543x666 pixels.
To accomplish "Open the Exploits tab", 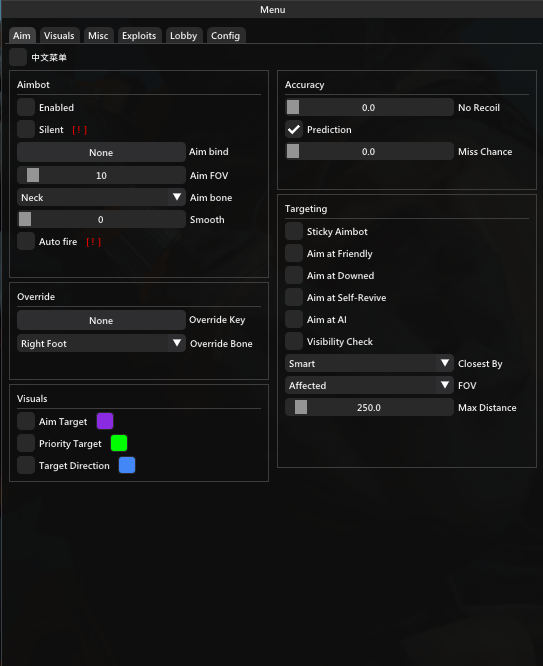I will point(139,36).
